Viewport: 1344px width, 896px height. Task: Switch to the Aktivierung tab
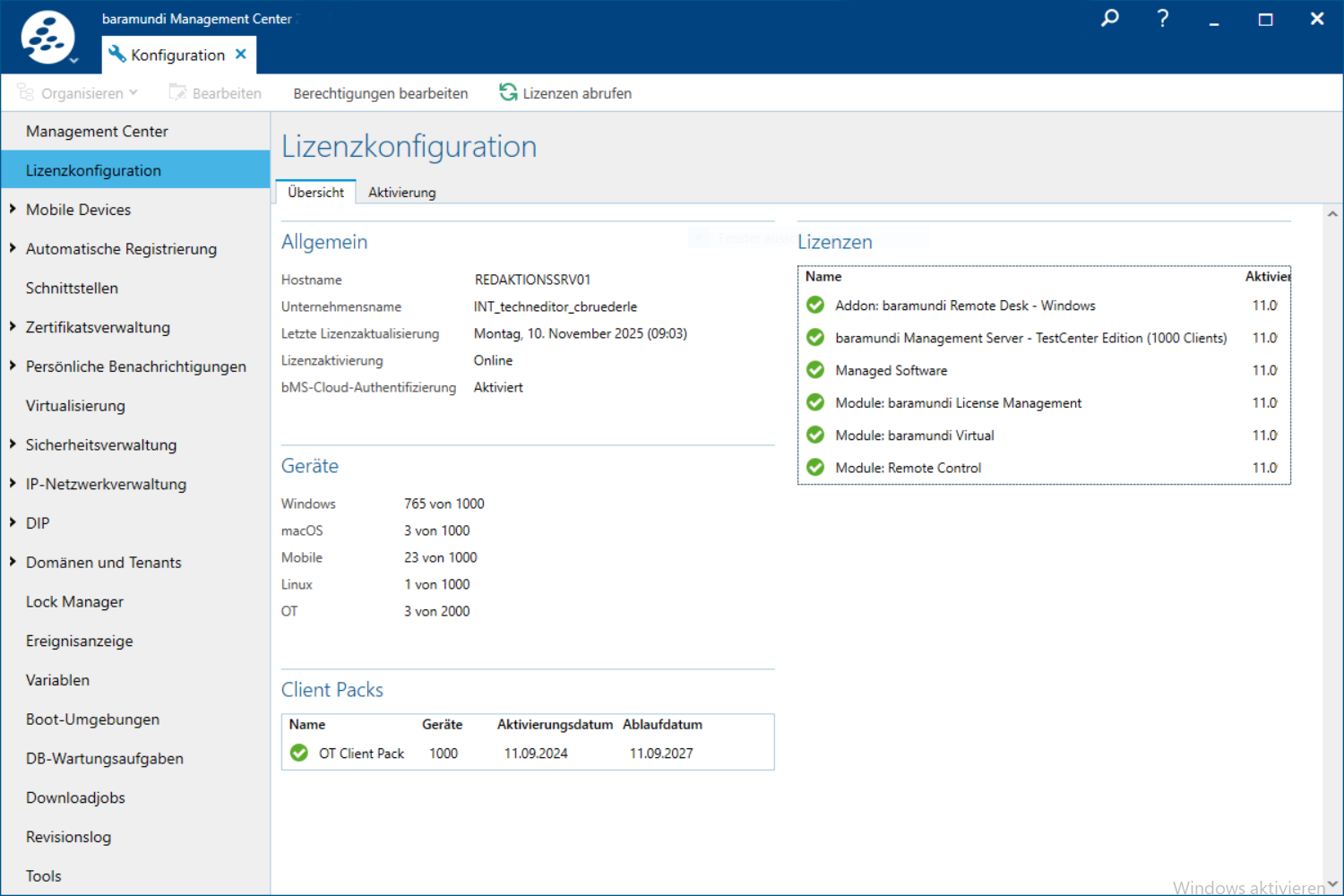[x=401, y=193]
